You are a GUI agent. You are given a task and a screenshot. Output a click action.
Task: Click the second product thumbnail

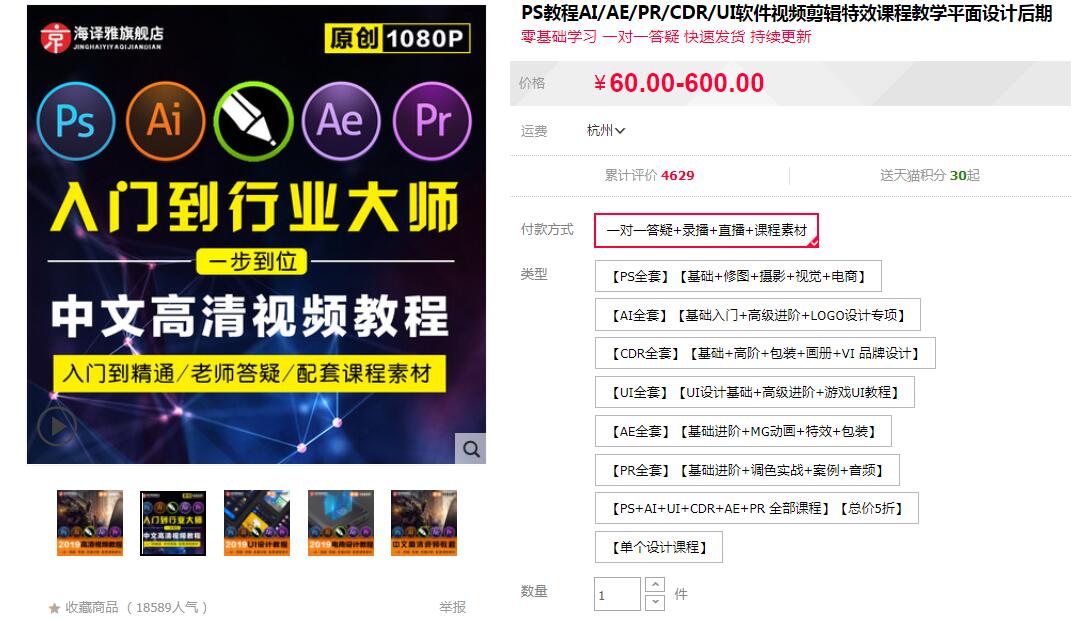[173, 522]
